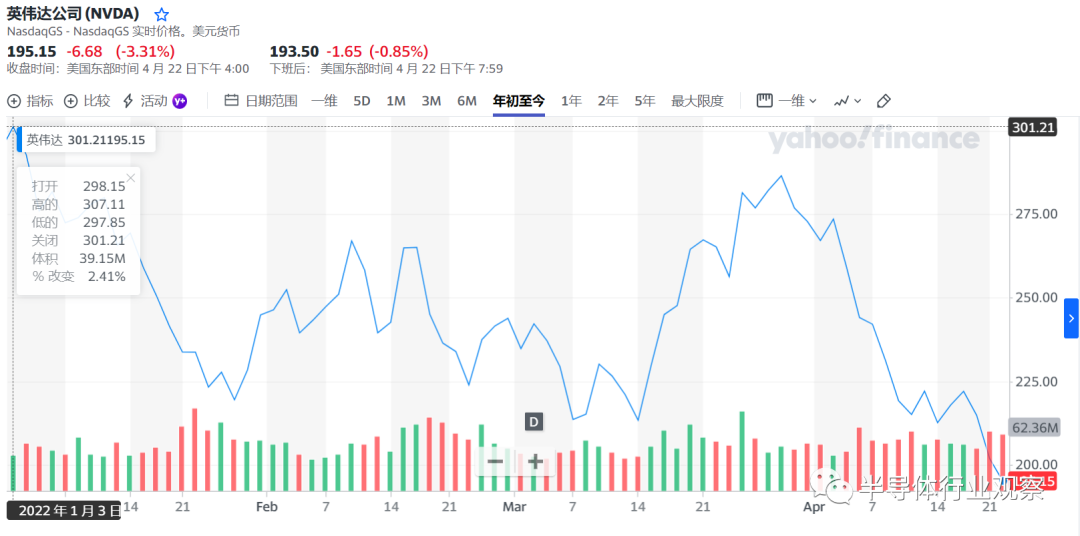Image resolution: width=1080 pixels, height=536 pixels.
Task: Click the 打开 298.15 tooltip row
Action: tap(79, 186)
